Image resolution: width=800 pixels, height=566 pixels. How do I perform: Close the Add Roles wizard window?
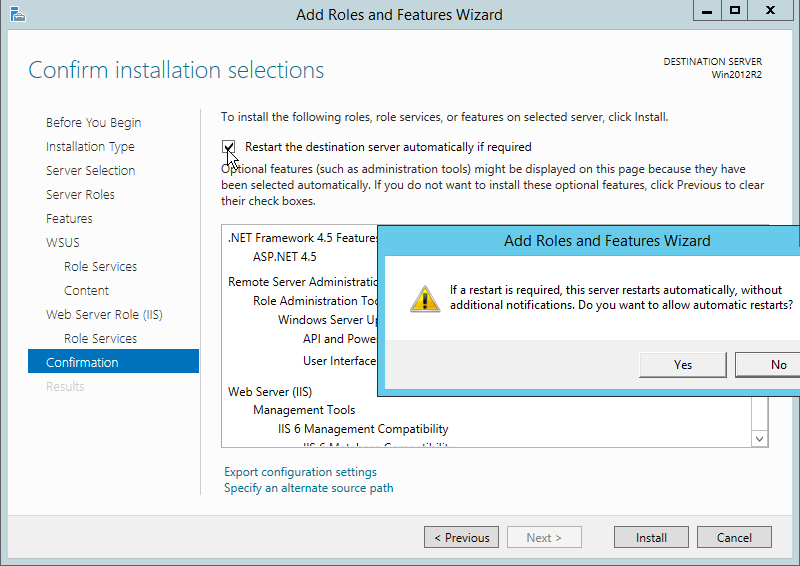click(x=770, y=11)
